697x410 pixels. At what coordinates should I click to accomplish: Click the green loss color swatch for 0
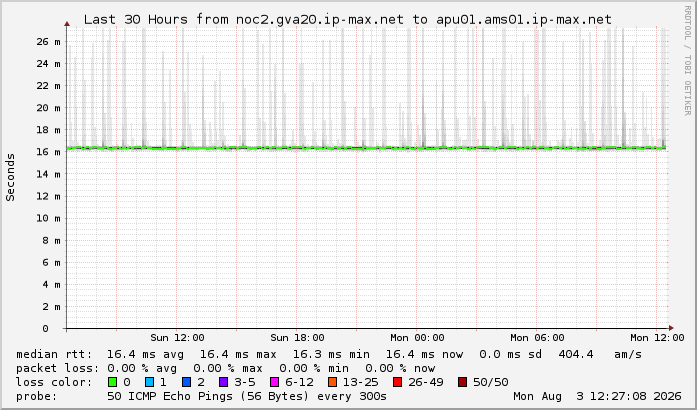point(112,382)
